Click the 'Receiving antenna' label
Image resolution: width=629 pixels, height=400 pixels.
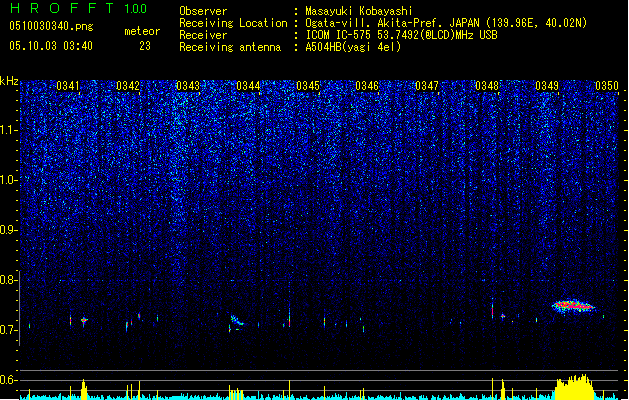(x=230, y=47)
